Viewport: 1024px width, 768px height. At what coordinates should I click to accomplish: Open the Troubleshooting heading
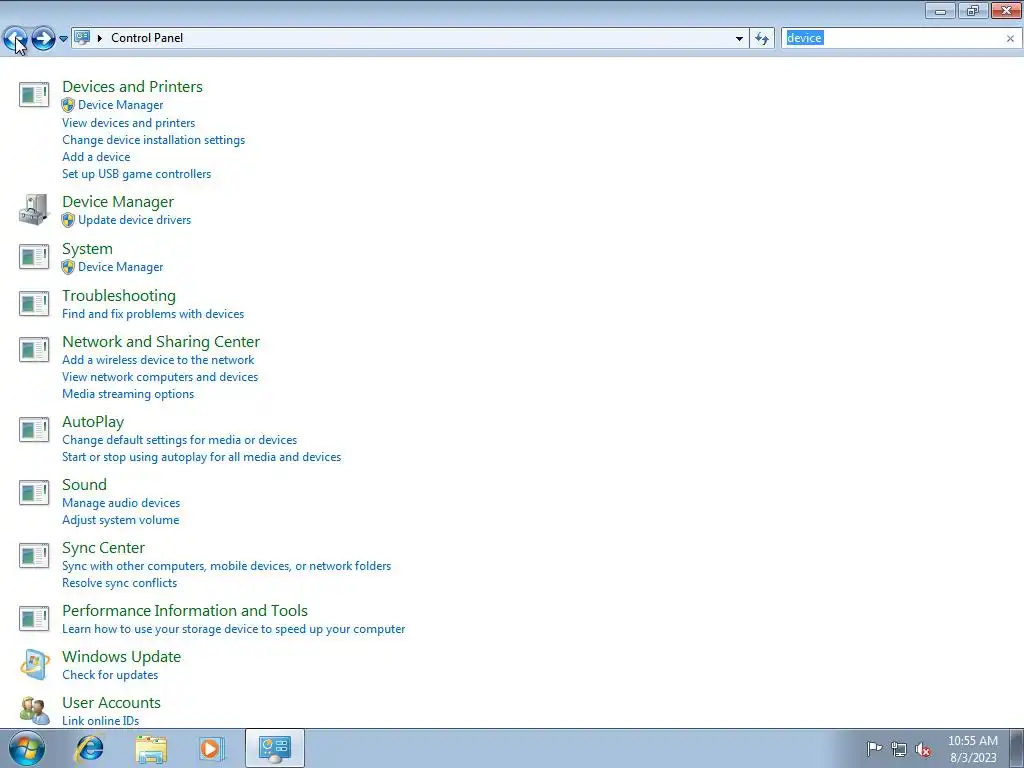(x=119, y=296)
